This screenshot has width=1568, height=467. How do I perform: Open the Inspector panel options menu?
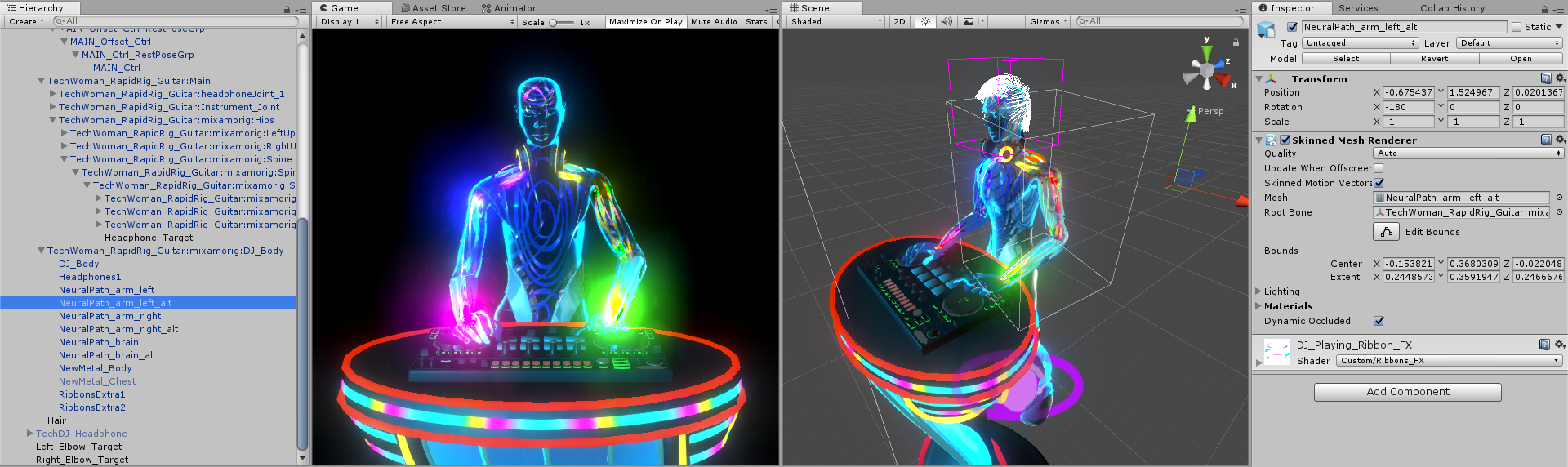click(x=1558, y=9)
